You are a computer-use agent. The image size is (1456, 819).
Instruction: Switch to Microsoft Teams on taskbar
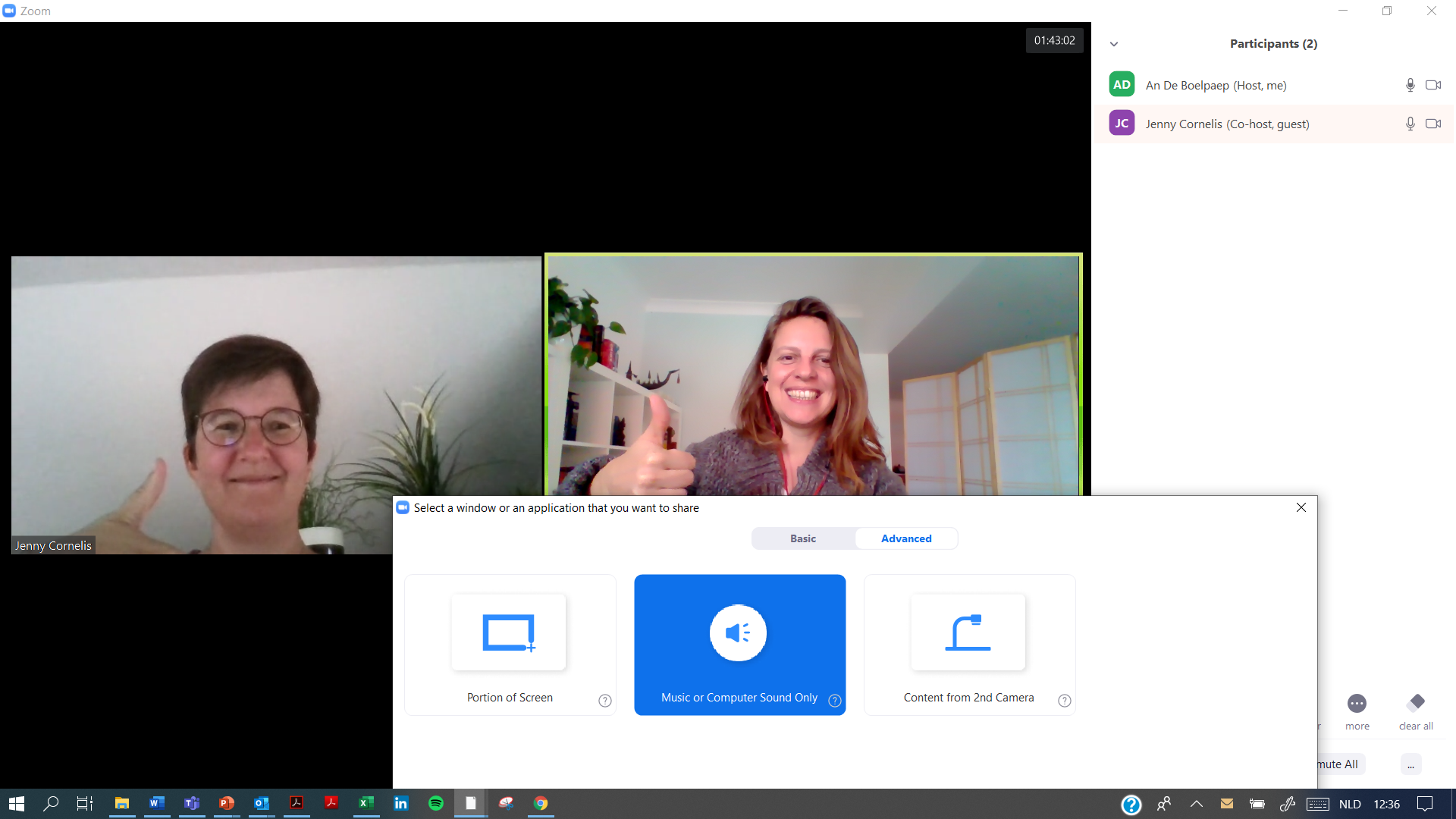tap(192, 803)
